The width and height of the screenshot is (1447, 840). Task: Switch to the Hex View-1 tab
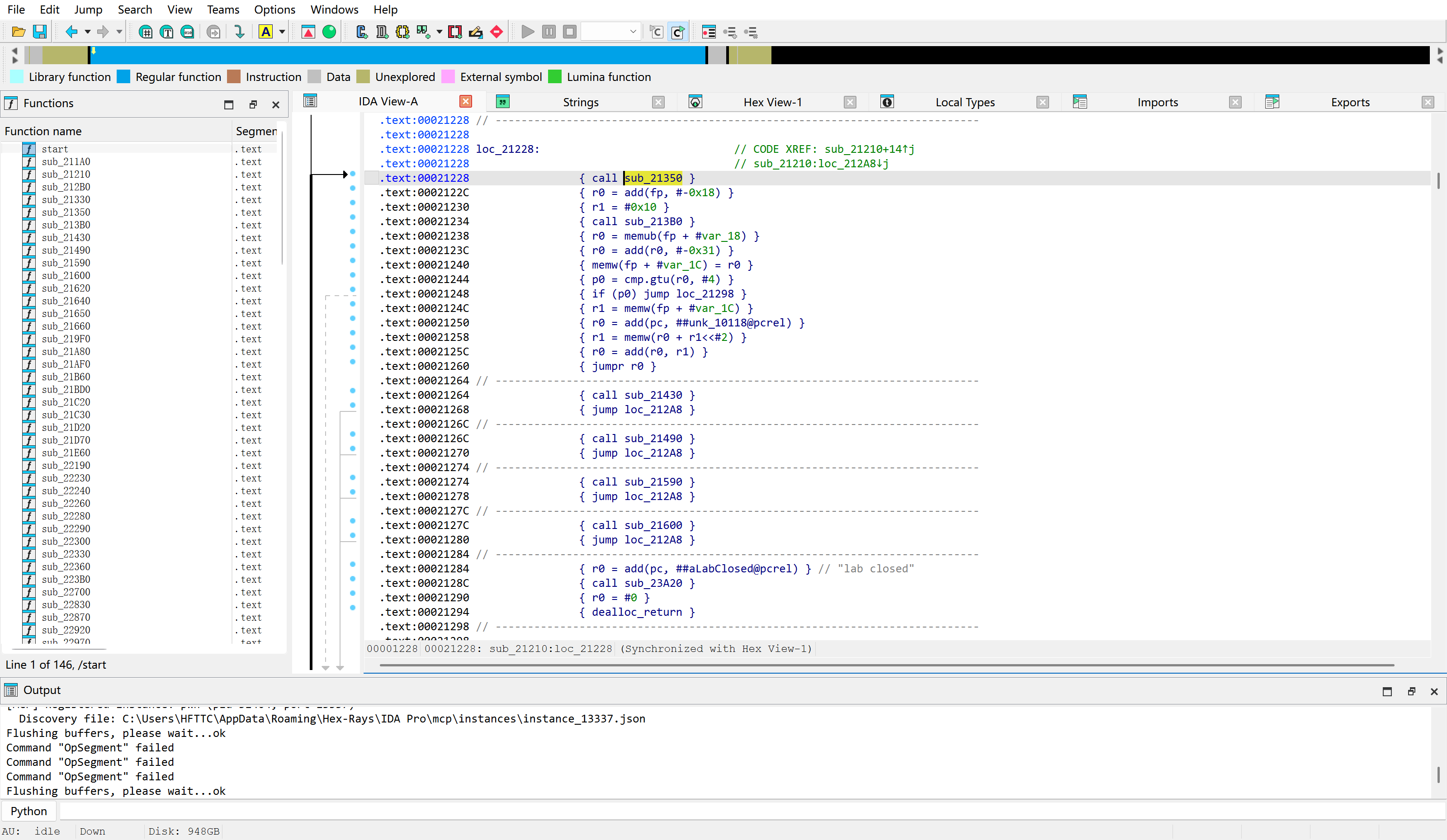point(772,102)
